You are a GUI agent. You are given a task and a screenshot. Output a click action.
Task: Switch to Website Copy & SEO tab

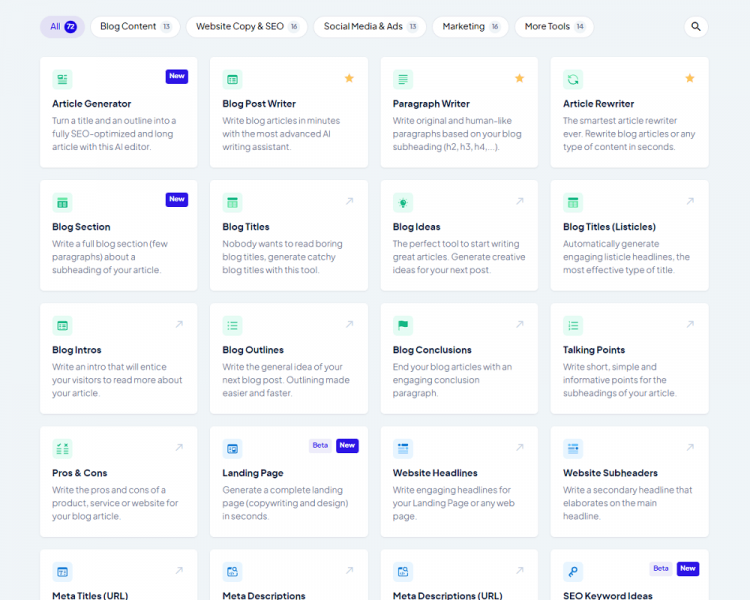click(x=247, y=27)
